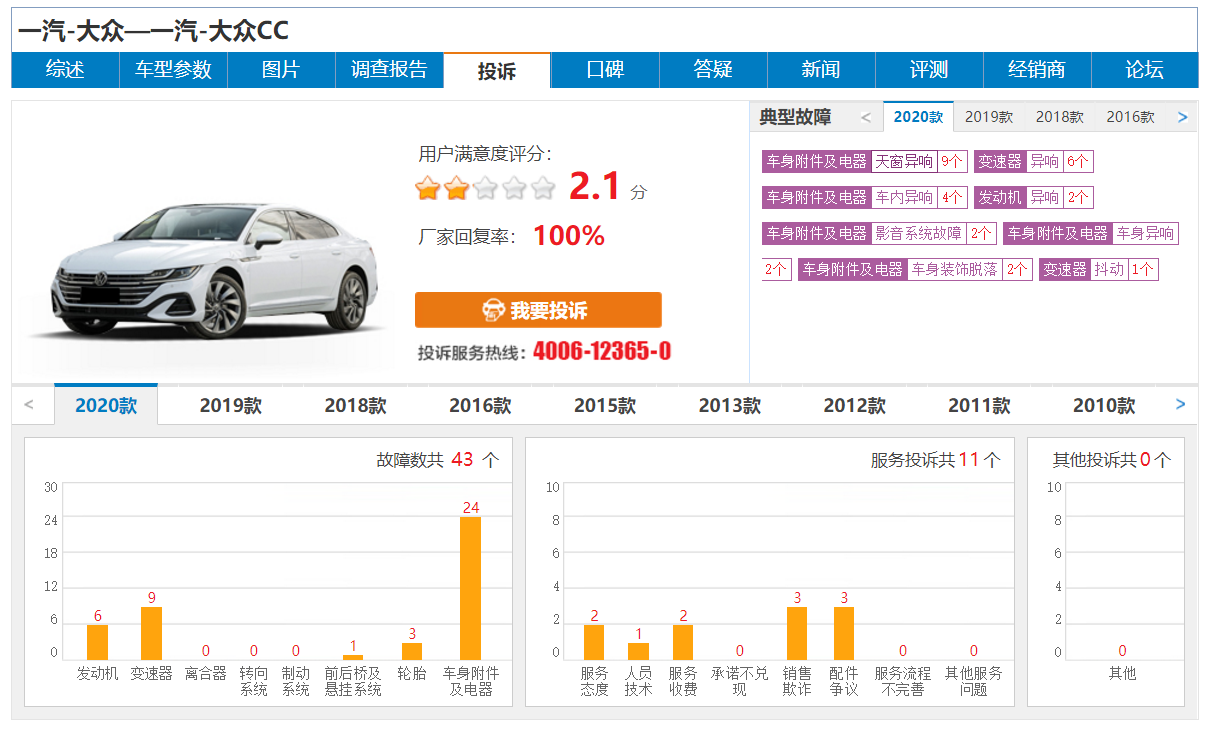1209x730 pixels.
Task: Select 2018款 in the chart year tabs
Action: [x=355, y=406]
